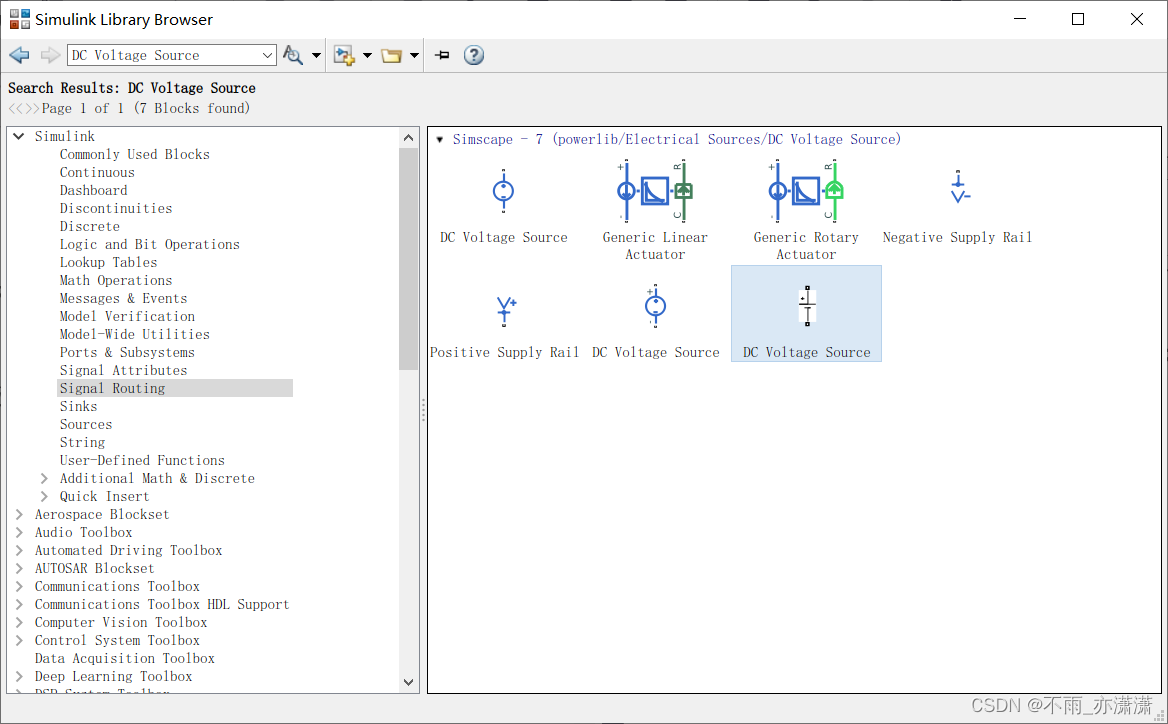
Task: Expand Computer Vision Toolbox node
Action: click(x=19, y=622)
